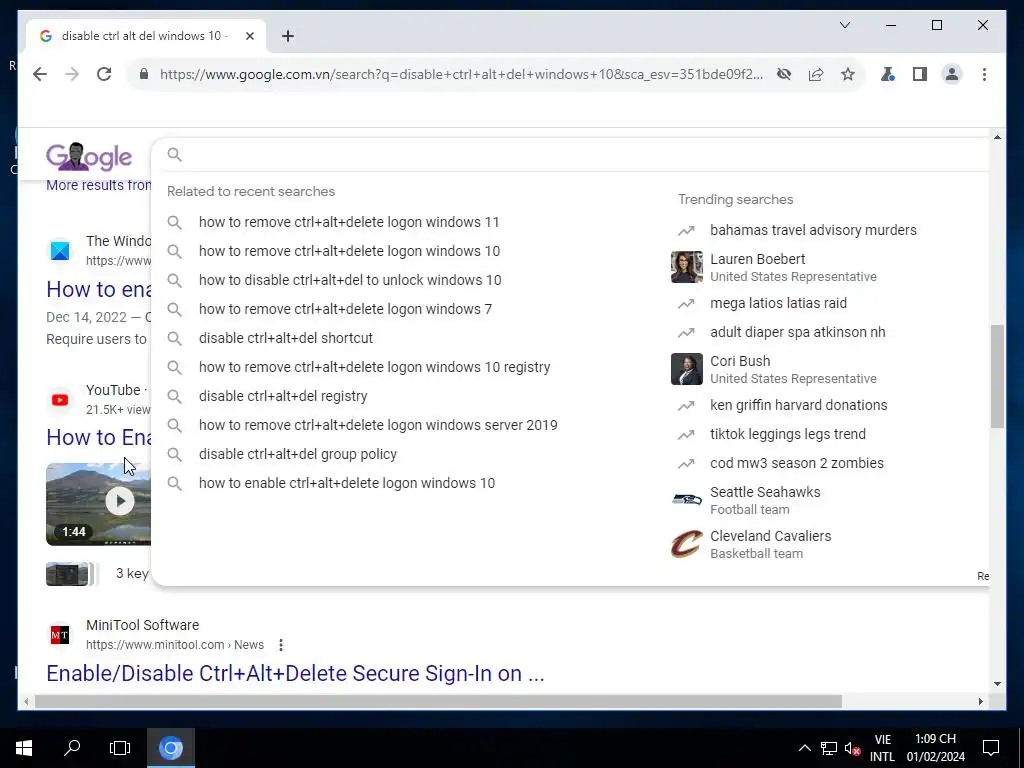This screenshot has height=768, width=1024.
Task: Expand the tab search chevron
Action: tap(844, 25)
